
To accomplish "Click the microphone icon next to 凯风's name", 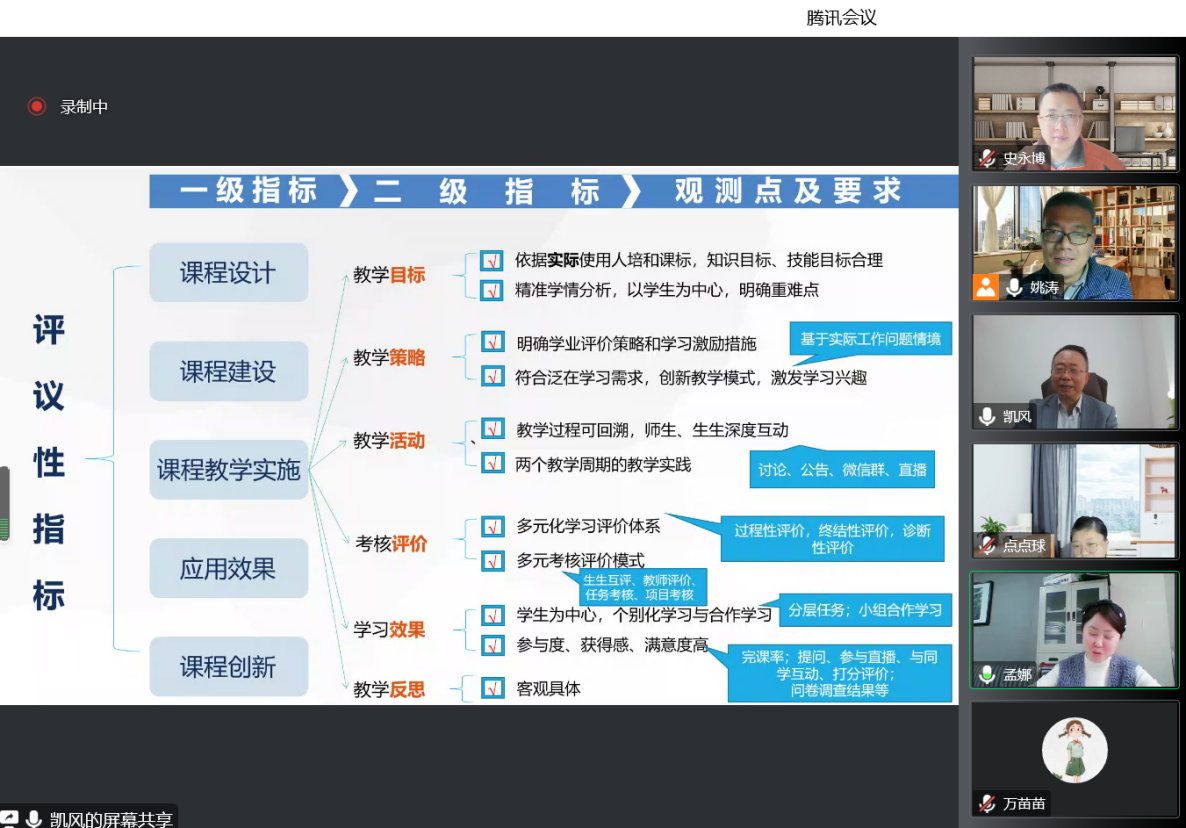I will coord(988,417).
